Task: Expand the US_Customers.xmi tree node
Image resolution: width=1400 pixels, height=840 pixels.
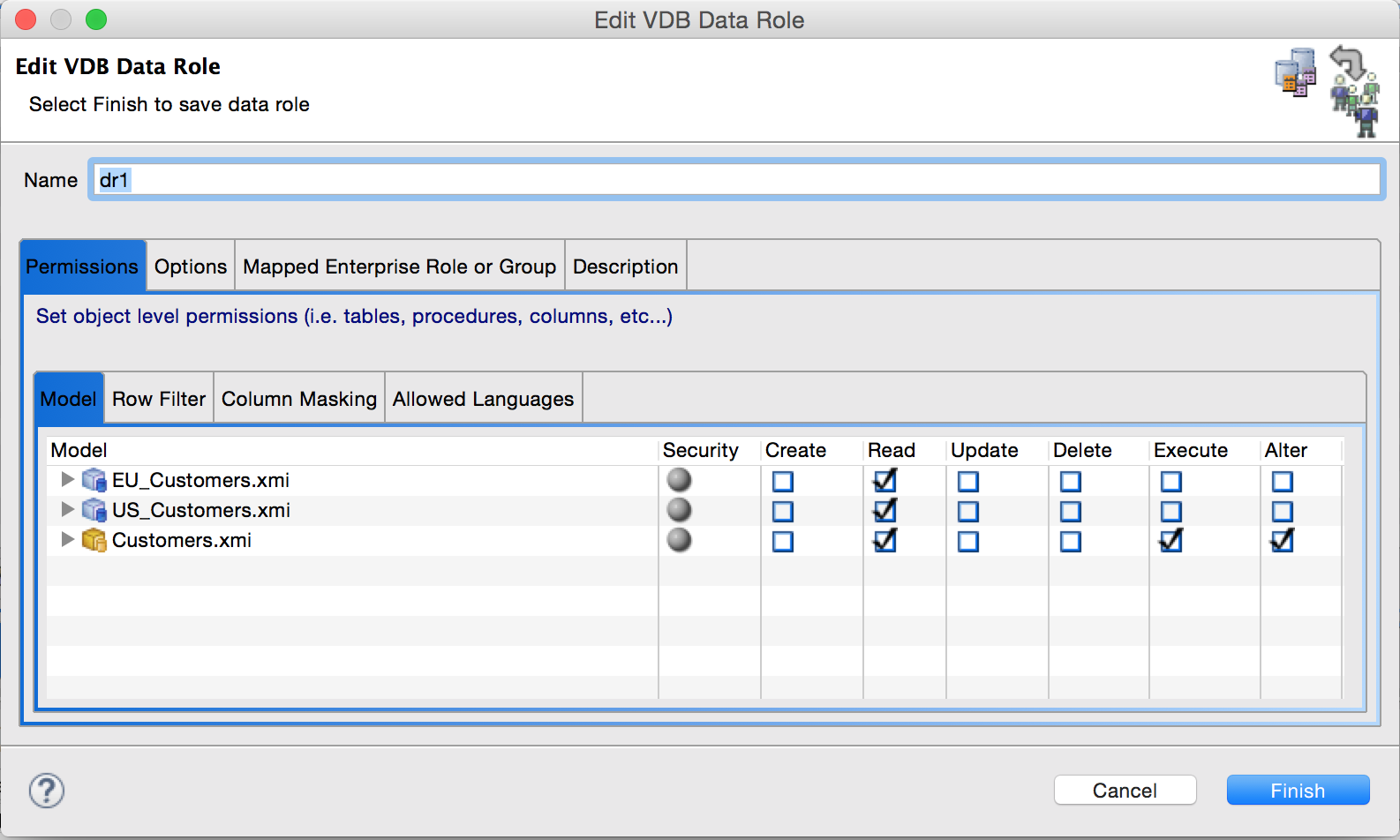Action: 67,509
